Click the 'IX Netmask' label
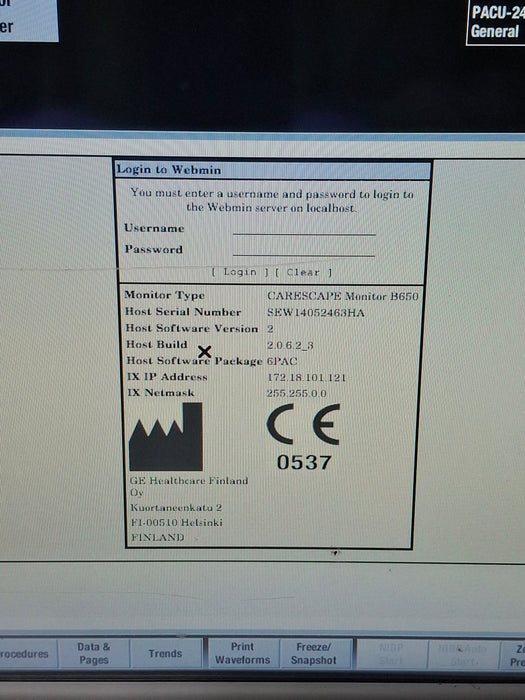The height and width of the screenshot is (700, 525). [x=161, y=393]
